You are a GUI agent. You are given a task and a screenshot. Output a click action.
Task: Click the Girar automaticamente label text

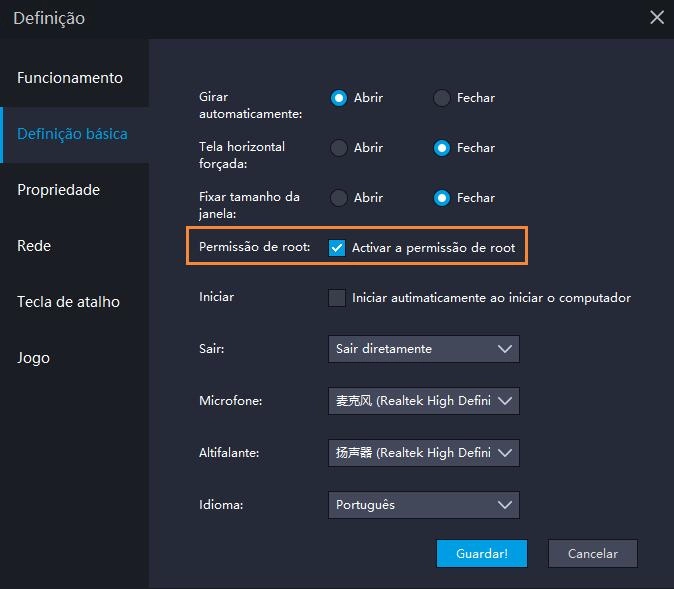251,105
